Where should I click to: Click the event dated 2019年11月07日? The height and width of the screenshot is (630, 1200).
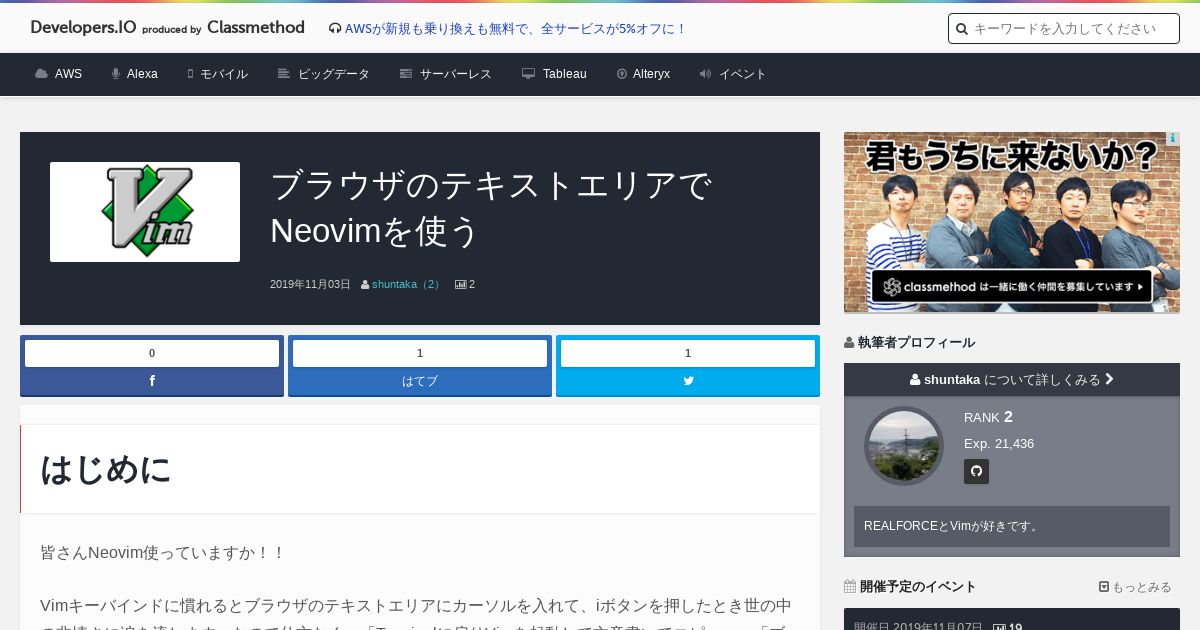[x=1012, y=620]
